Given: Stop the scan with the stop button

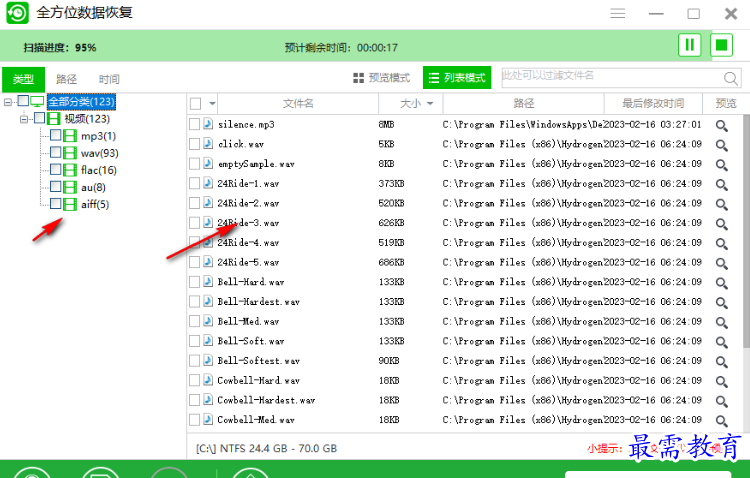Looking at the screenshot, I should pos(721,45).
